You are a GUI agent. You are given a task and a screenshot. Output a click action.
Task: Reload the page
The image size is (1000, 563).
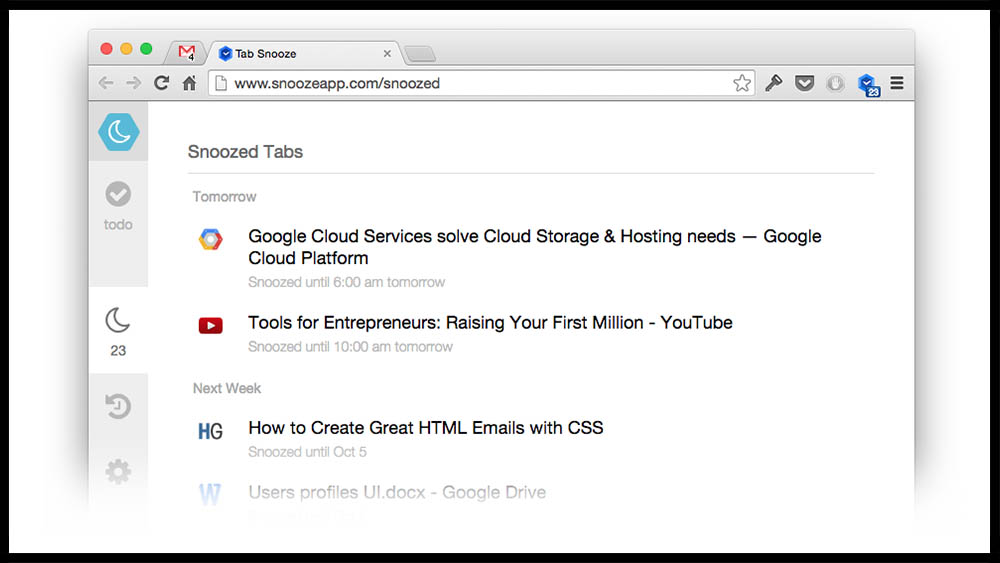161,84
